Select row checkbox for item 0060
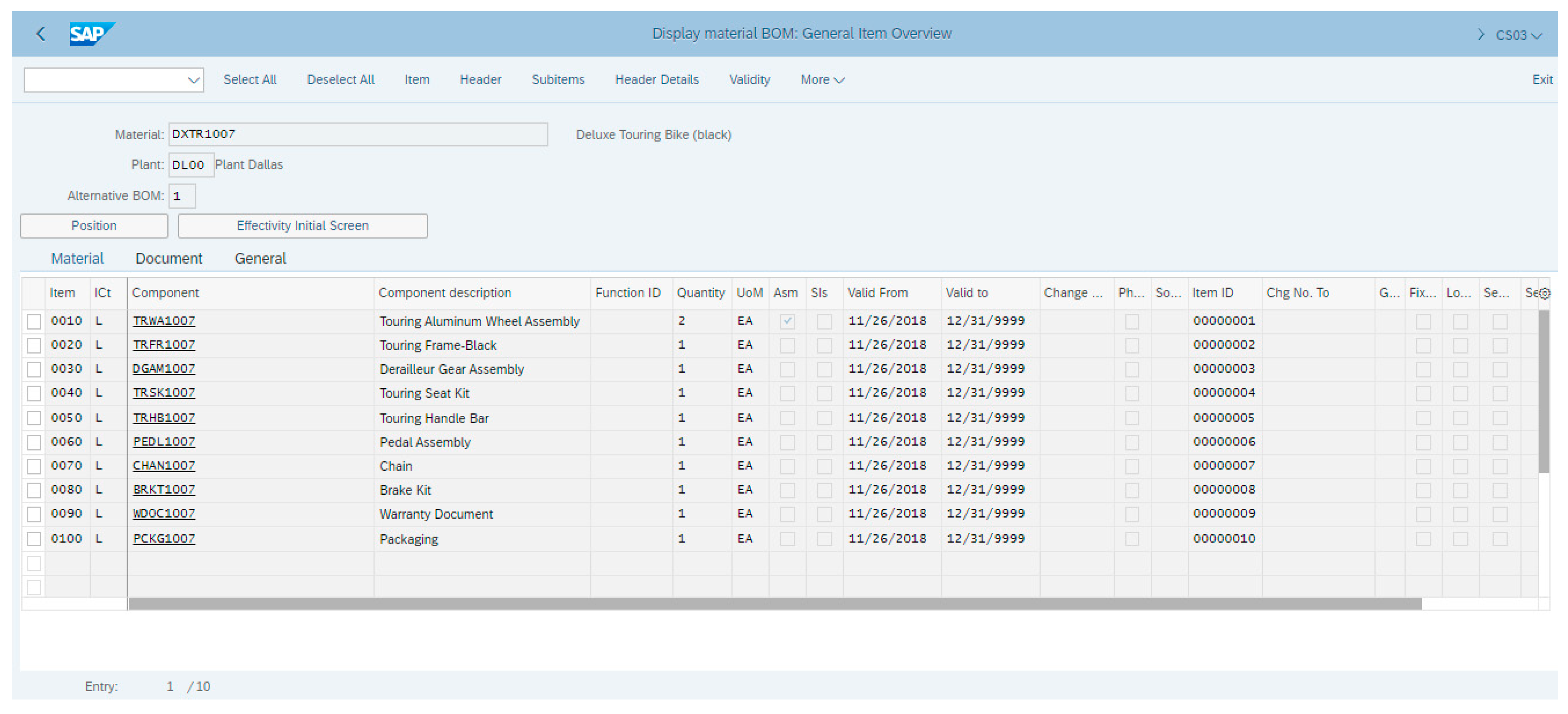Image resolution: width=1568 pixels, height=714 pixels. click(34, 442)
